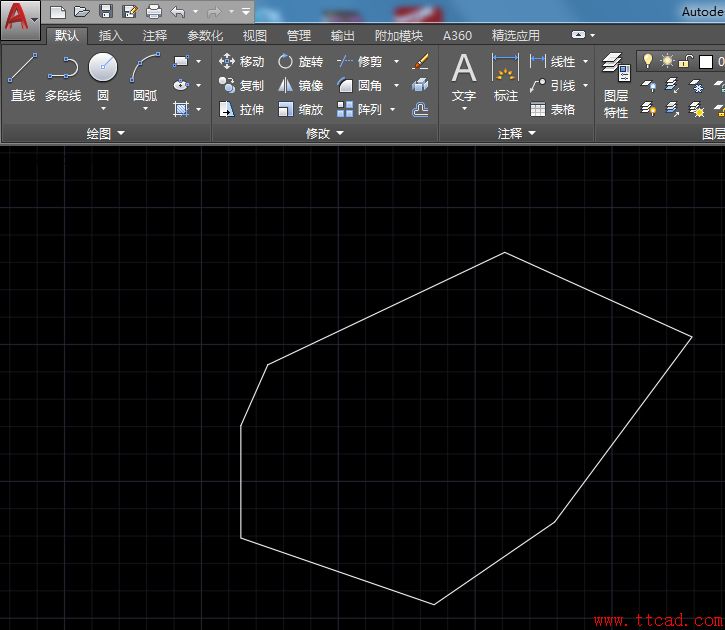Choose the Hatch tool icon
Image resolution: width=725 pixels, height=630 pixels.
pyautogui.click(x=181, y=109)
